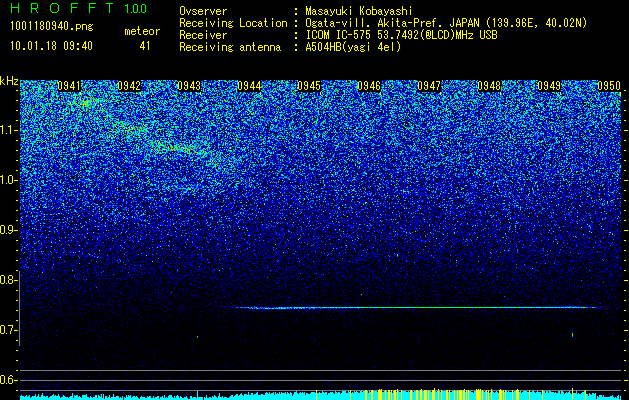Click the 0948 time marker
This screenshot has height=400, width=629.
(489, 86)
